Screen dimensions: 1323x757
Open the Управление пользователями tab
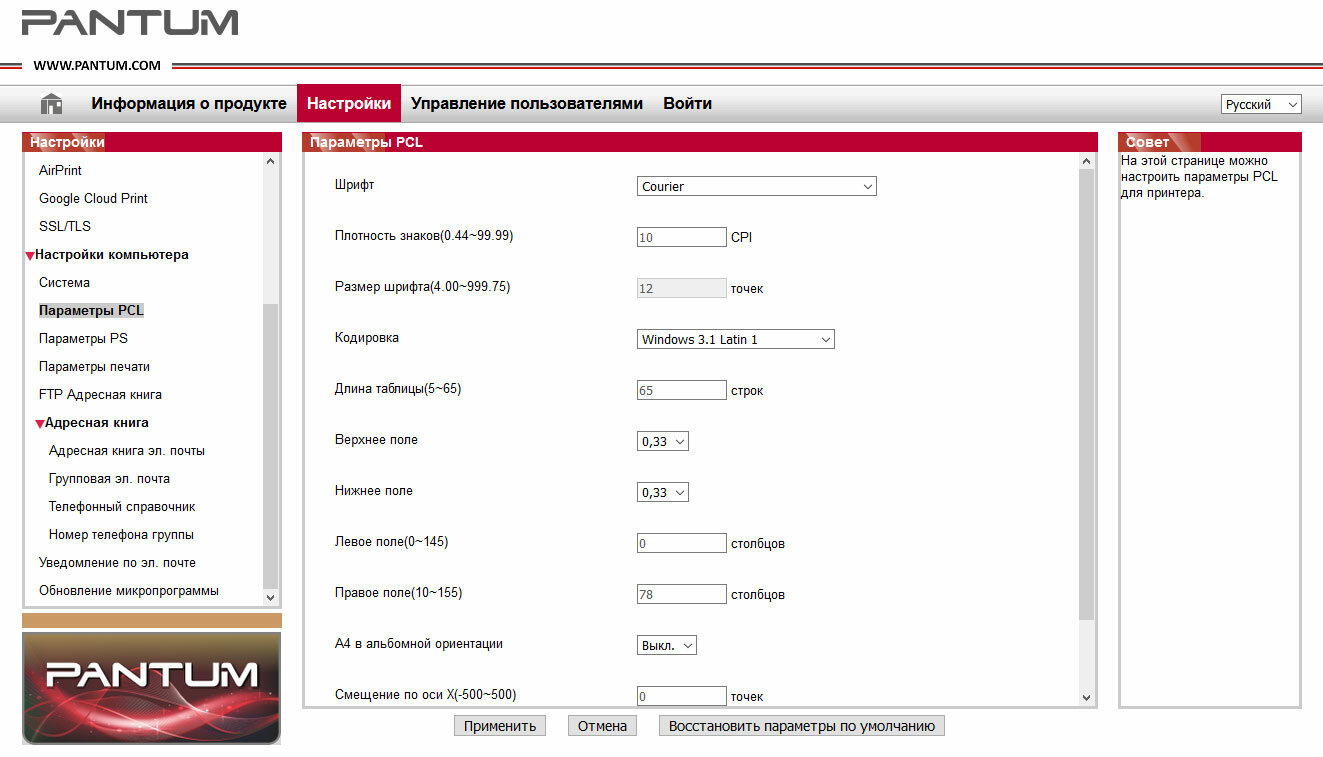[527, 103]
